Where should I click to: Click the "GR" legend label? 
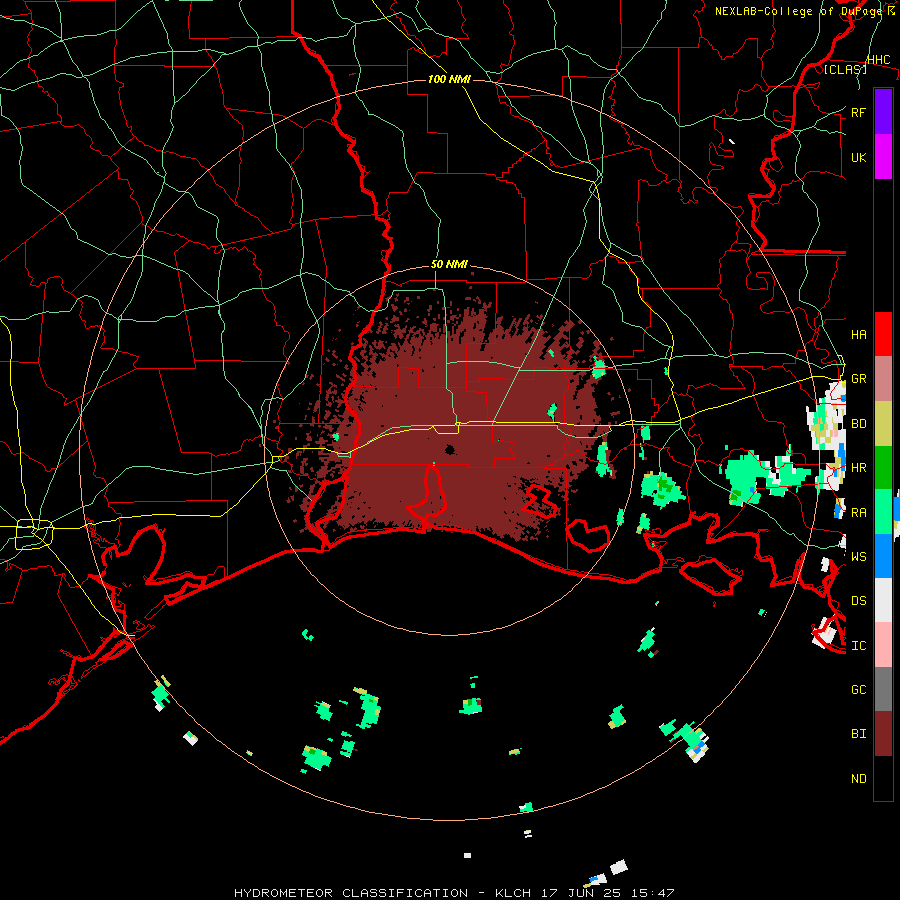pos(858,379)
